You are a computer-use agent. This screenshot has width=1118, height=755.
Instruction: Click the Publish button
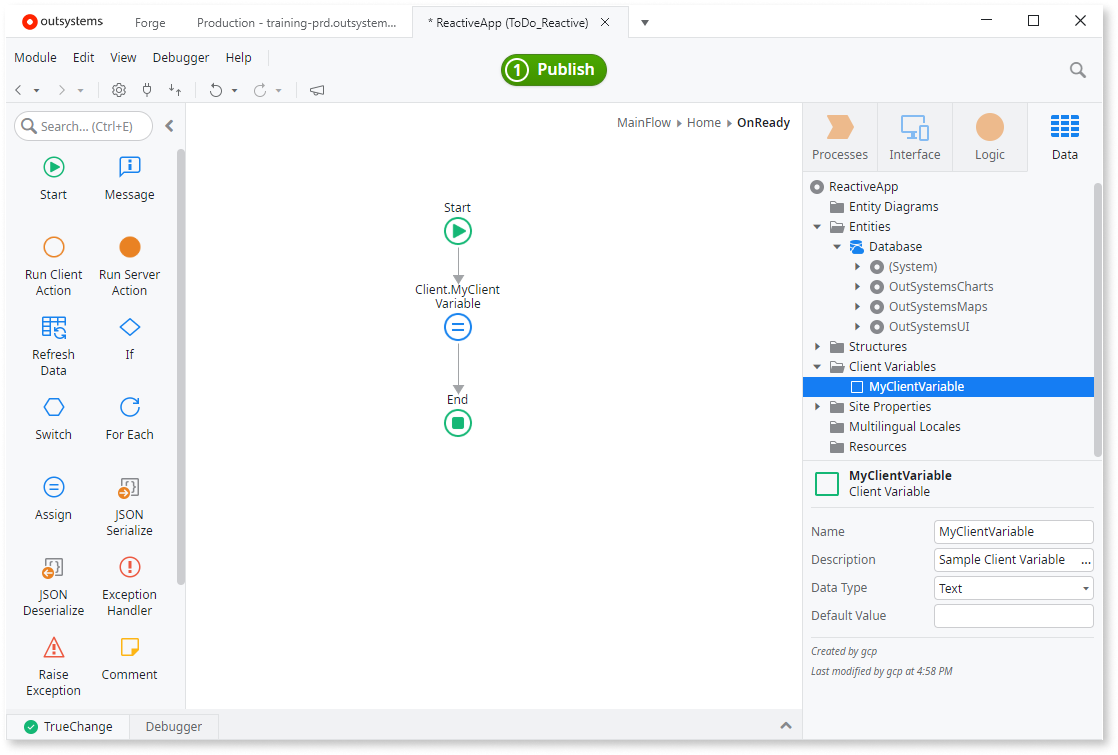click(553, 70)
